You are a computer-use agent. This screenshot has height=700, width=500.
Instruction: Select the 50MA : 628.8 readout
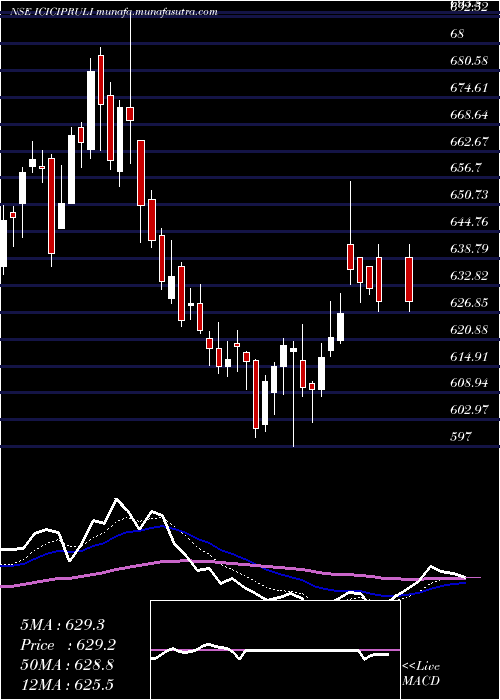[x=67, y=665]
